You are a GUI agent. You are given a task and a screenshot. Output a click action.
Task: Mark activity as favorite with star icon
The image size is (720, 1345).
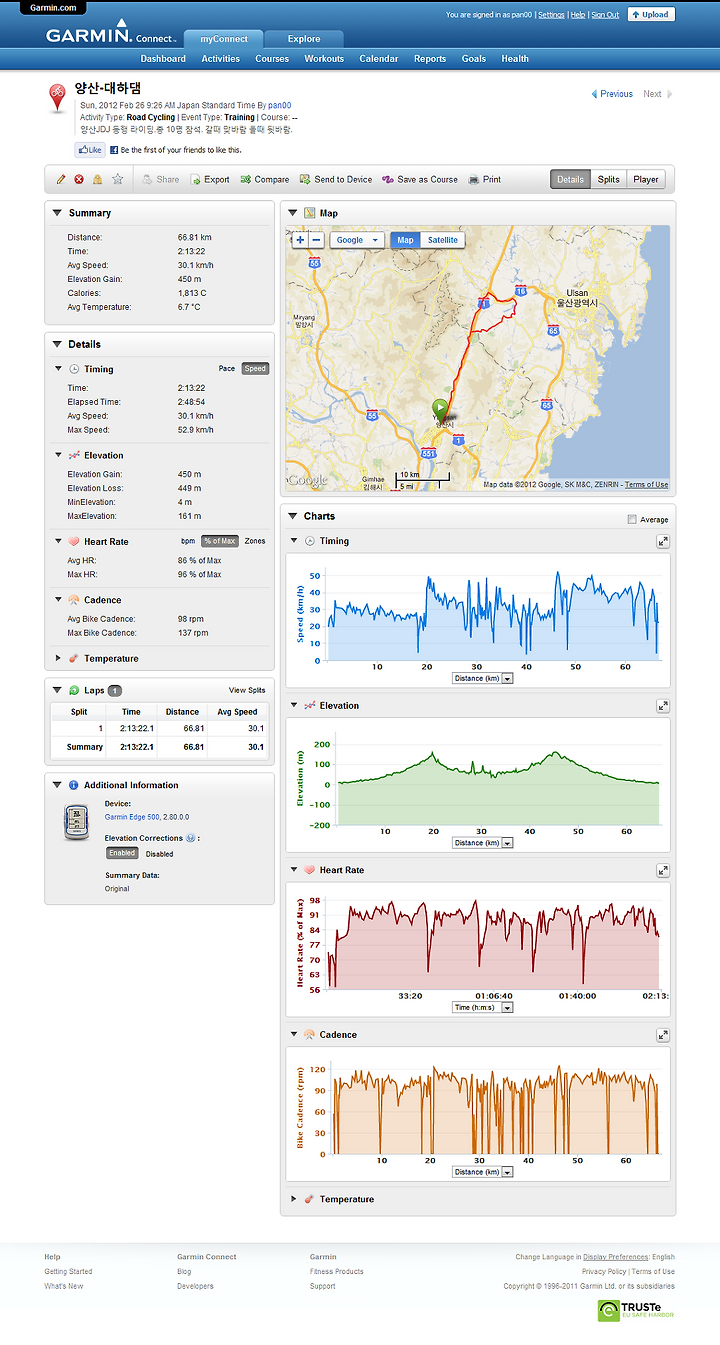[x=117, y=180]
